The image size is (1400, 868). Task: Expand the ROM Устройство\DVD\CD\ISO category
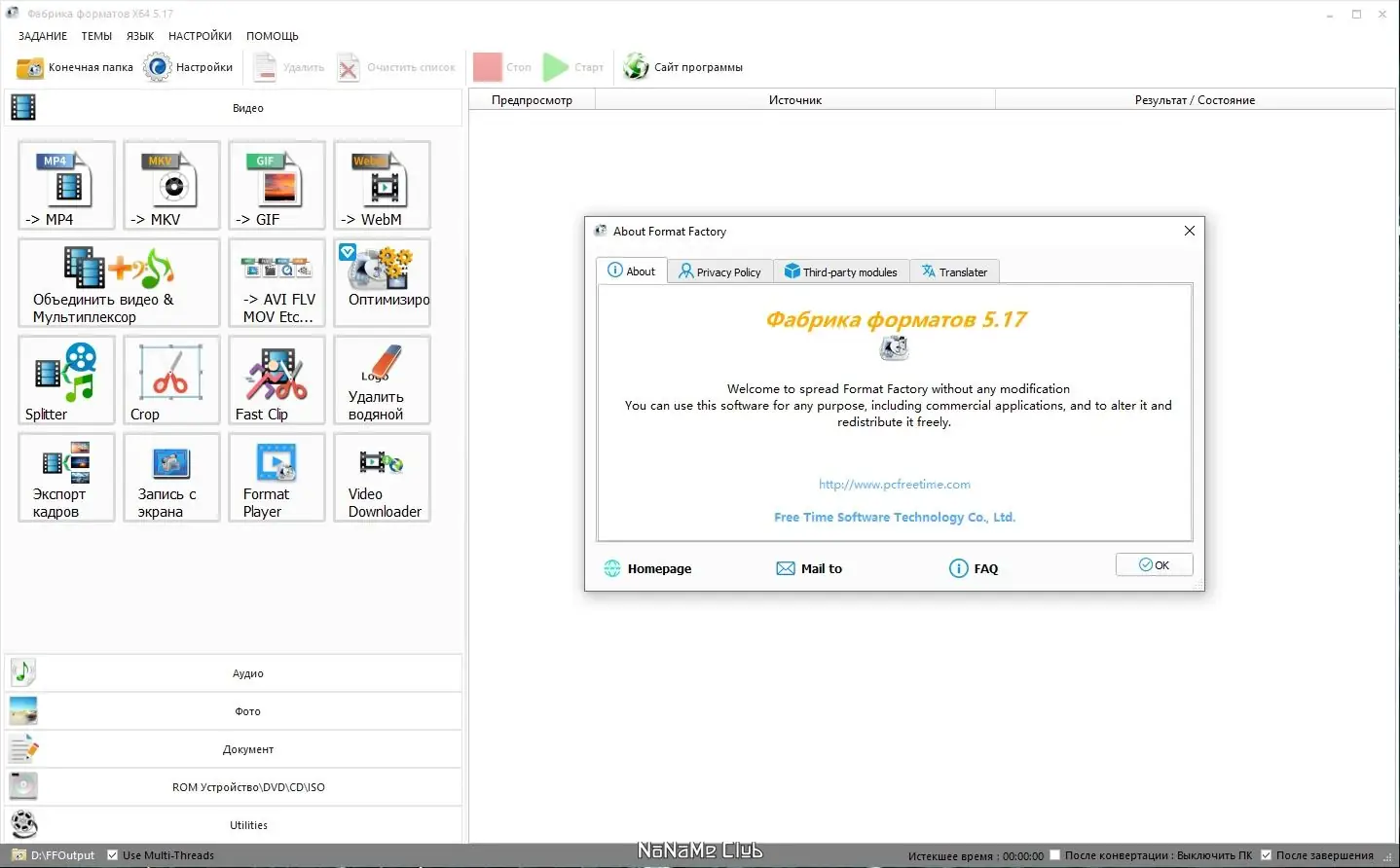(234, 787)
